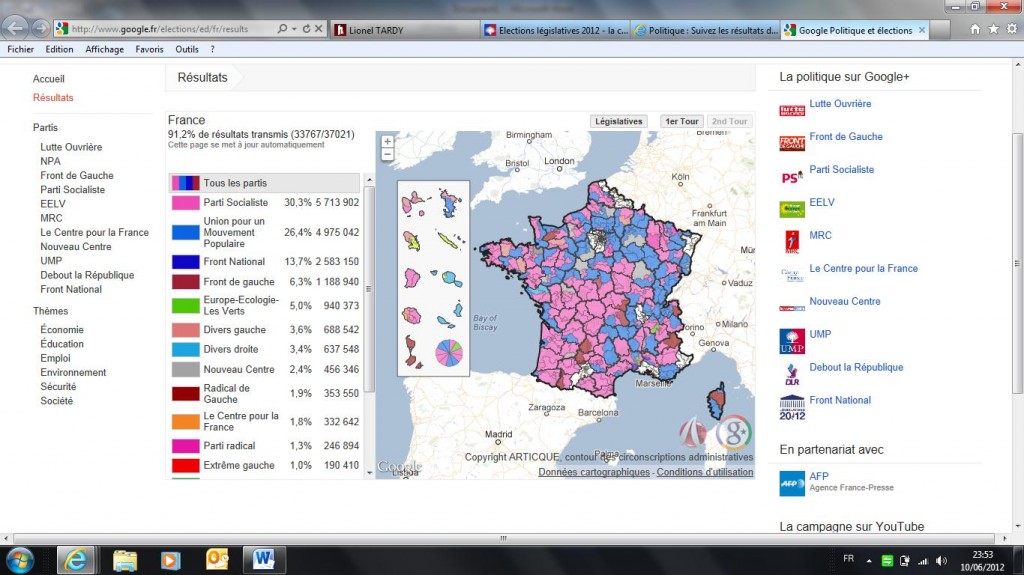
Task: Click the page vertical scrollbar
Action: pos(1017,261)
